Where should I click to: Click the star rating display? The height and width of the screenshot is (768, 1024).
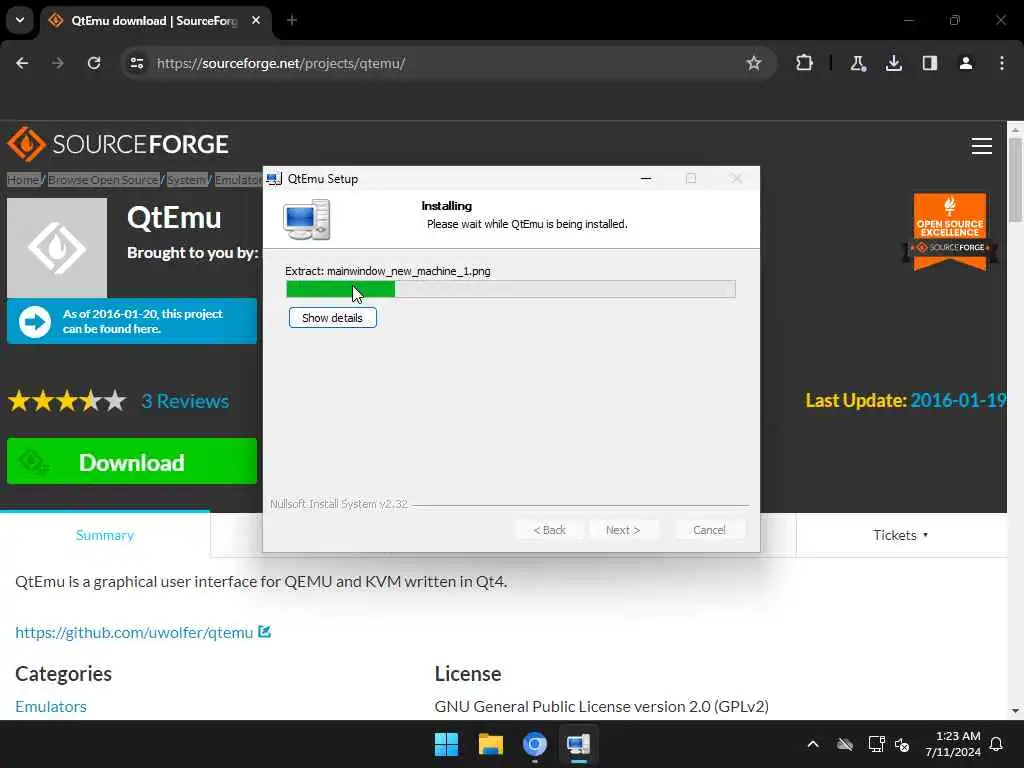click(x=67, y=400)
